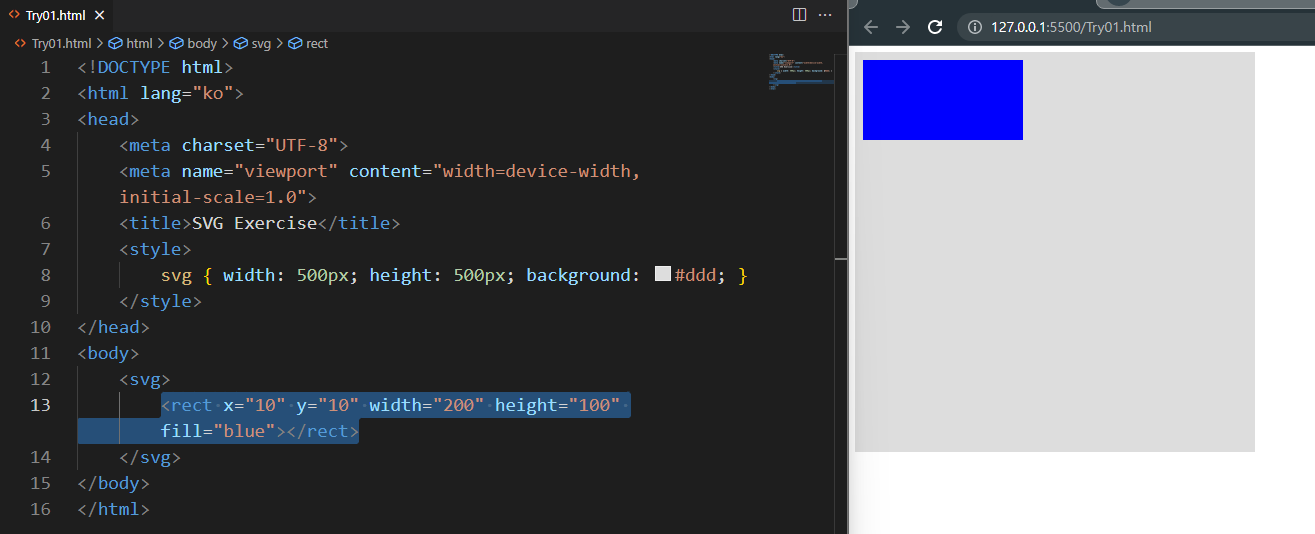Click the Split Editor Right icon
Screen dimensions: 1315x534
(799, 15)
